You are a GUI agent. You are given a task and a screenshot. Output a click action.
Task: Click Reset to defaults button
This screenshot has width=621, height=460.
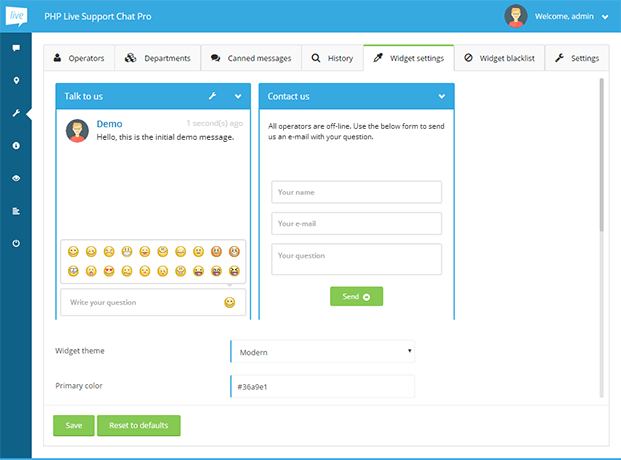(139, 426)
